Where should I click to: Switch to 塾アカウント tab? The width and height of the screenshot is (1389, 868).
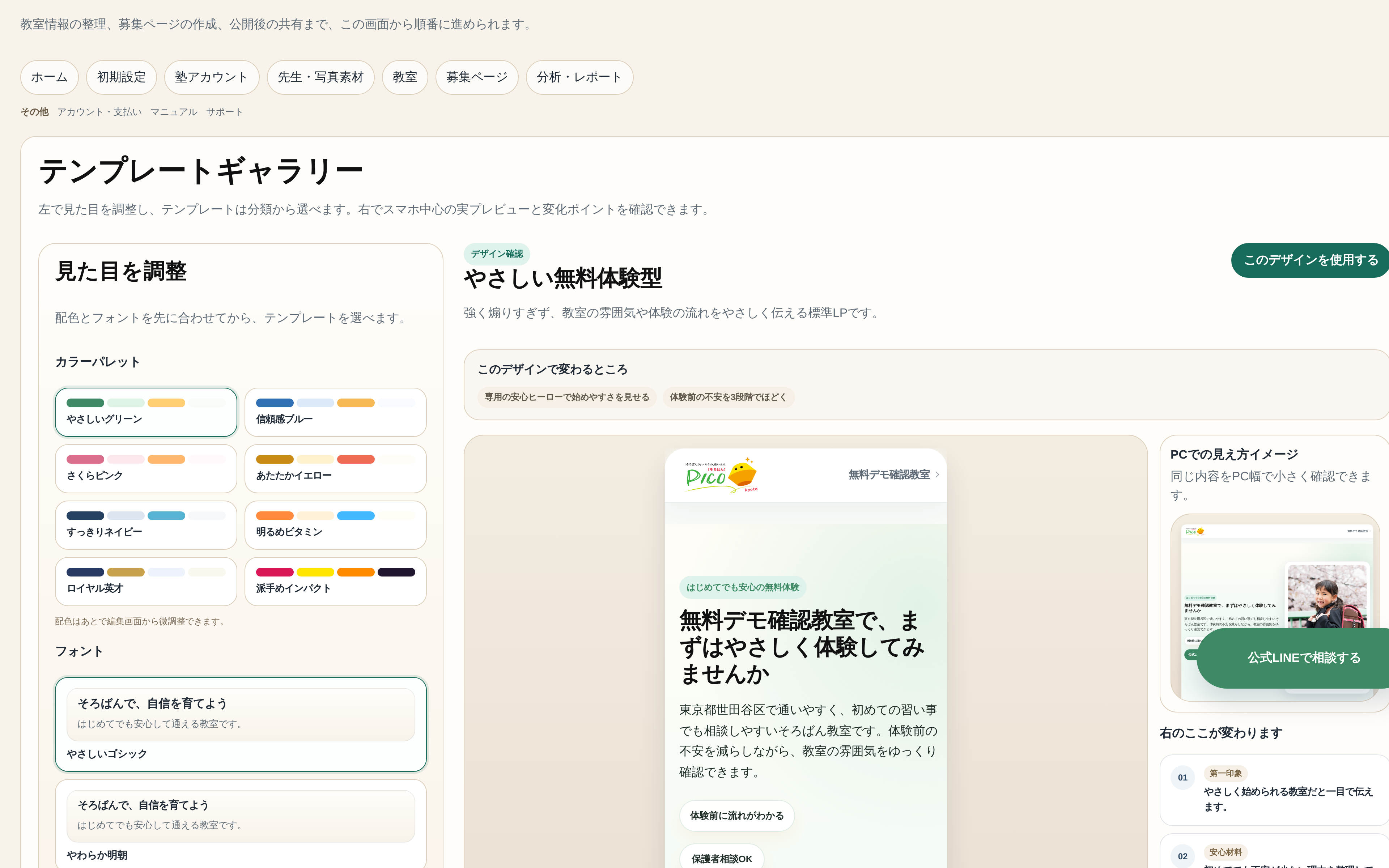click(x=211, y=77)
